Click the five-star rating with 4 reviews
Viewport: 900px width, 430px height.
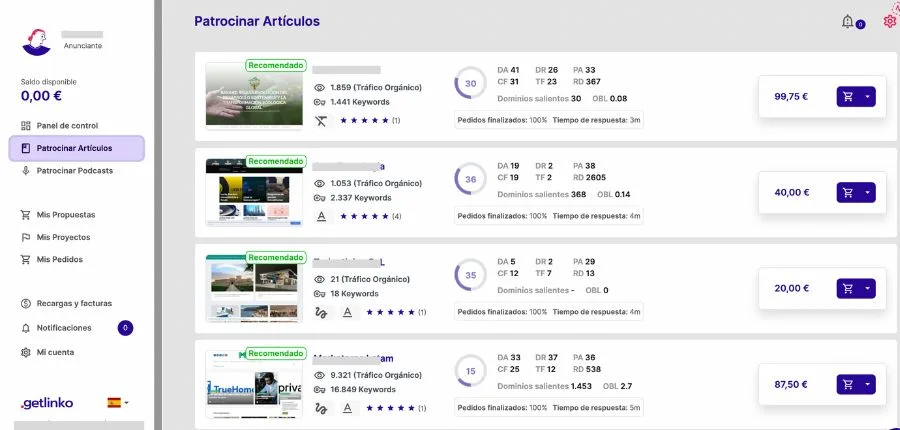pos(364,216)
